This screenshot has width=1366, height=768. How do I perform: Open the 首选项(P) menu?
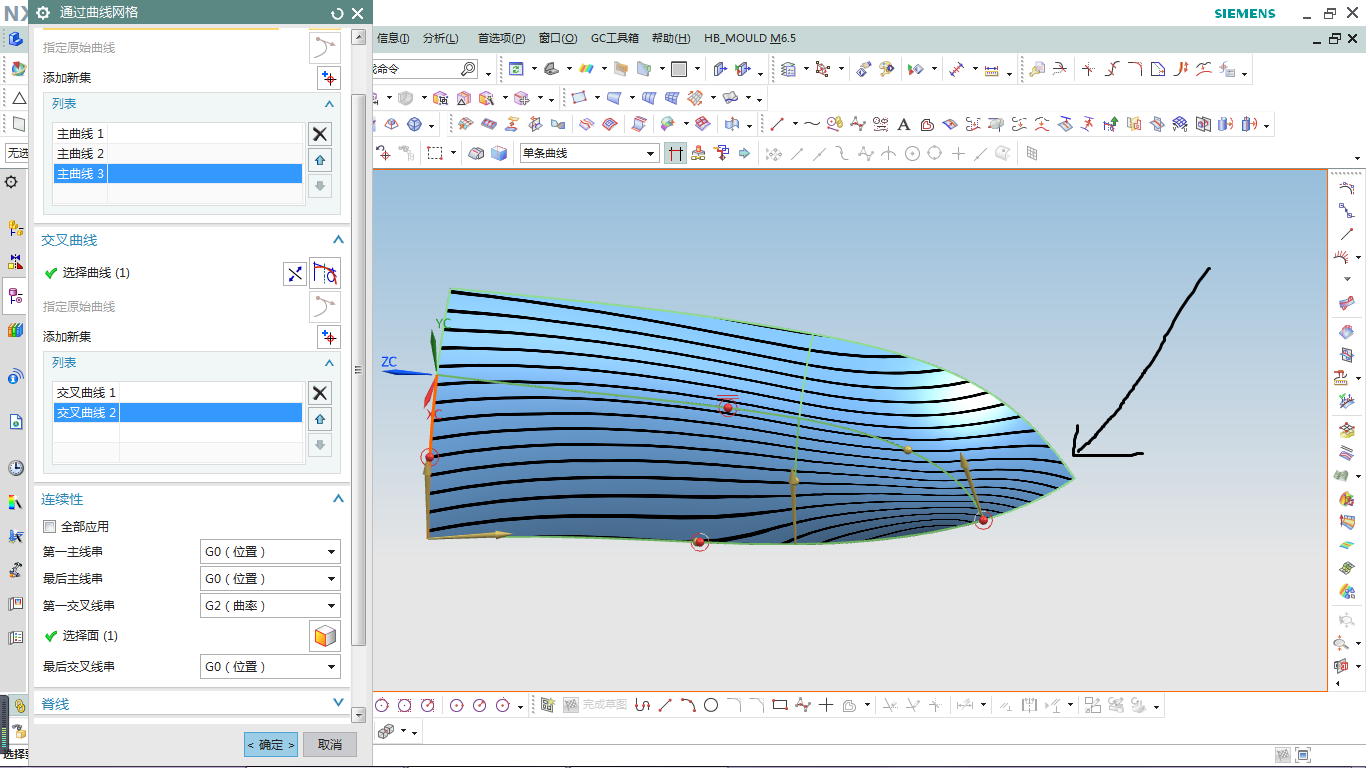tap(501, 38)
